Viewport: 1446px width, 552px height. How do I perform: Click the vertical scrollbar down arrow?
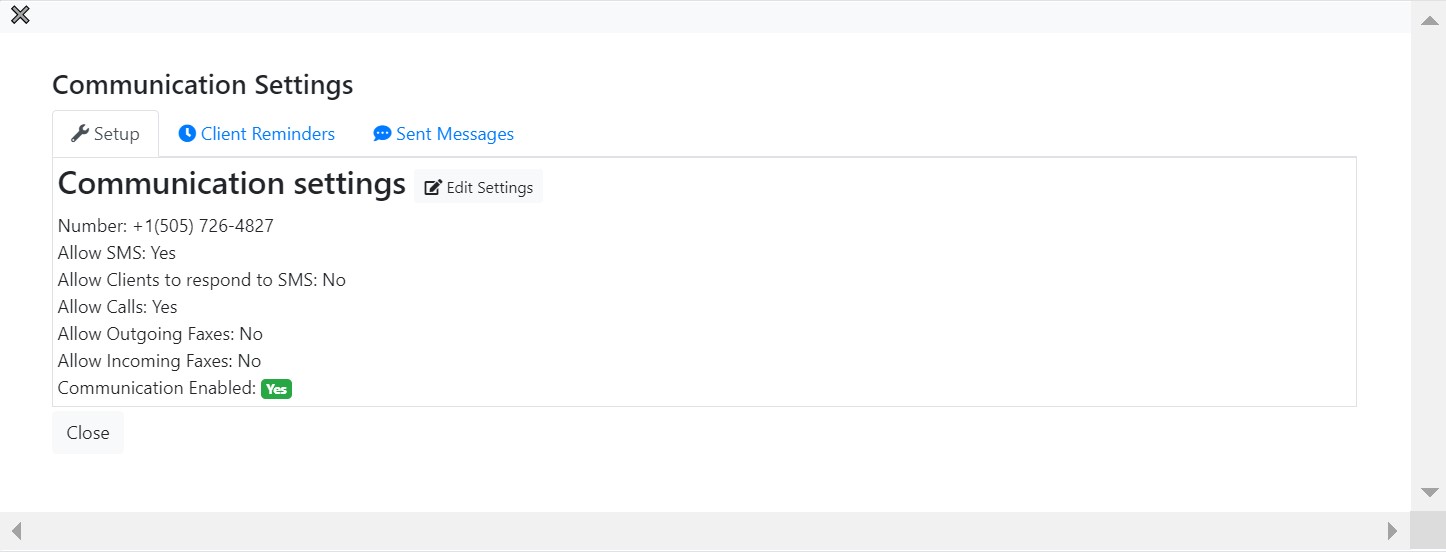click(1428, 493)
